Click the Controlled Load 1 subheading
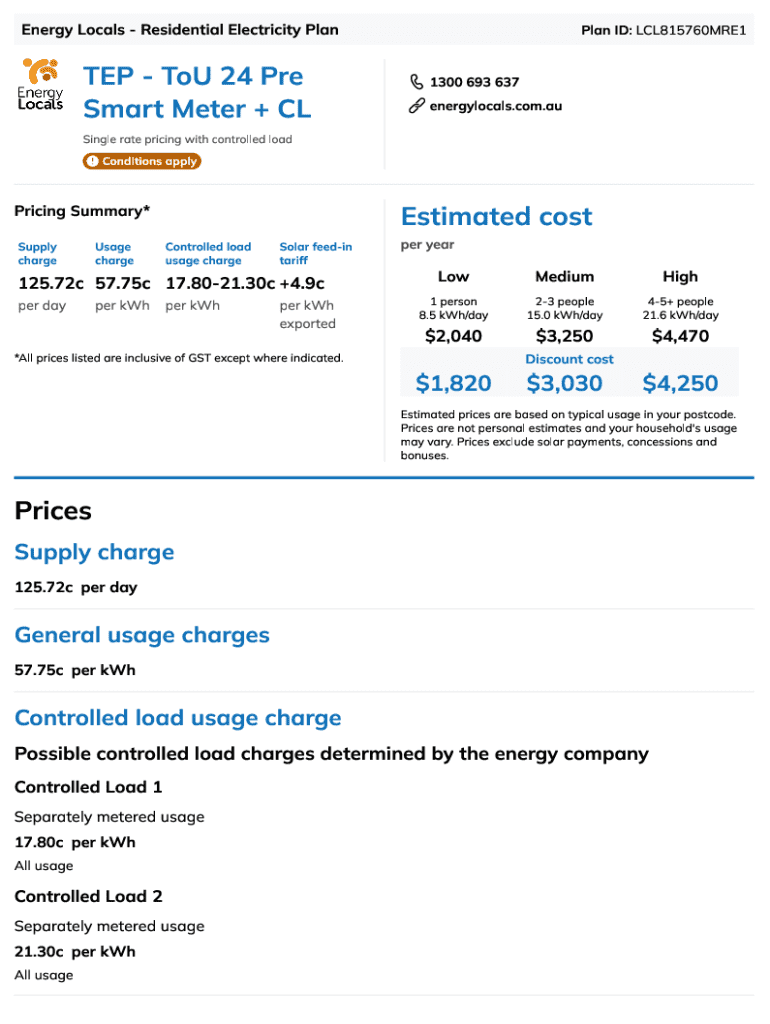 pyautogui.click(x=88, y=787)
